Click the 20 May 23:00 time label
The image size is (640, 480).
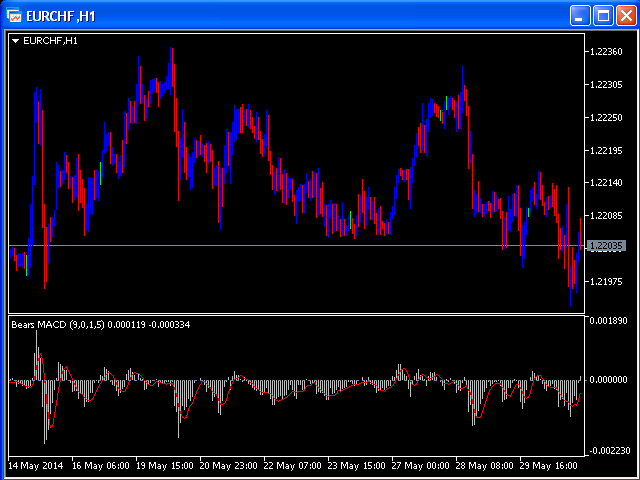[229, 466]
